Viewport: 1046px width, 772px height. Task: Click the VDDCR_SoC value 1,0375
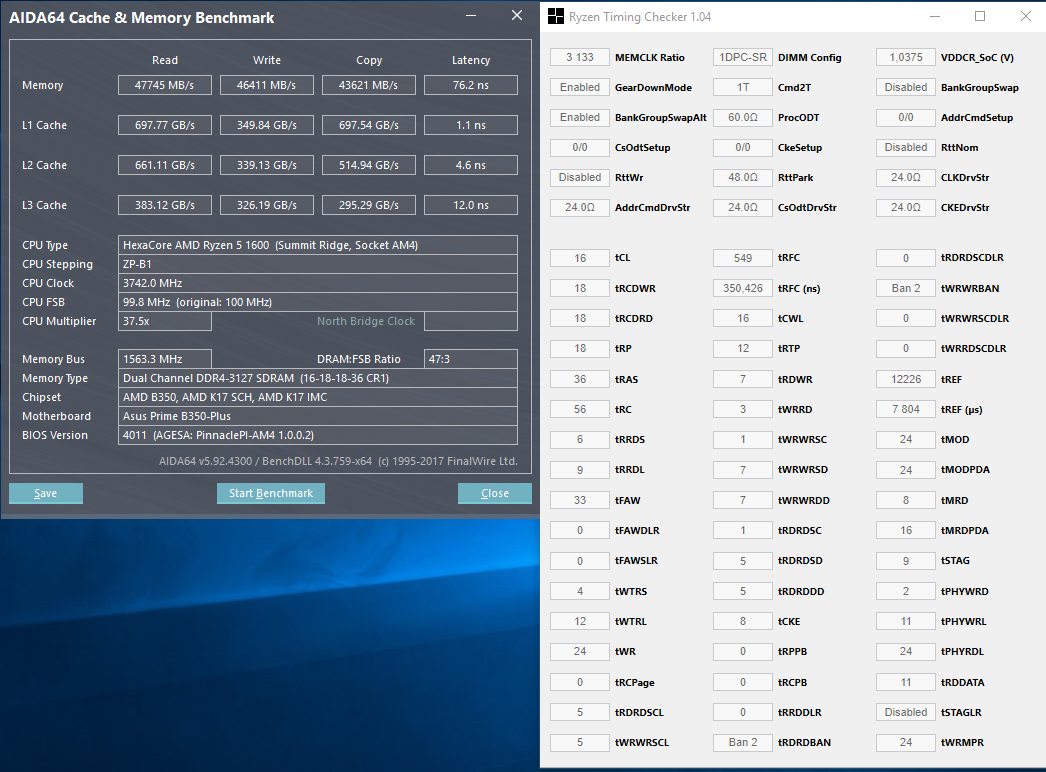click(906, 57)
